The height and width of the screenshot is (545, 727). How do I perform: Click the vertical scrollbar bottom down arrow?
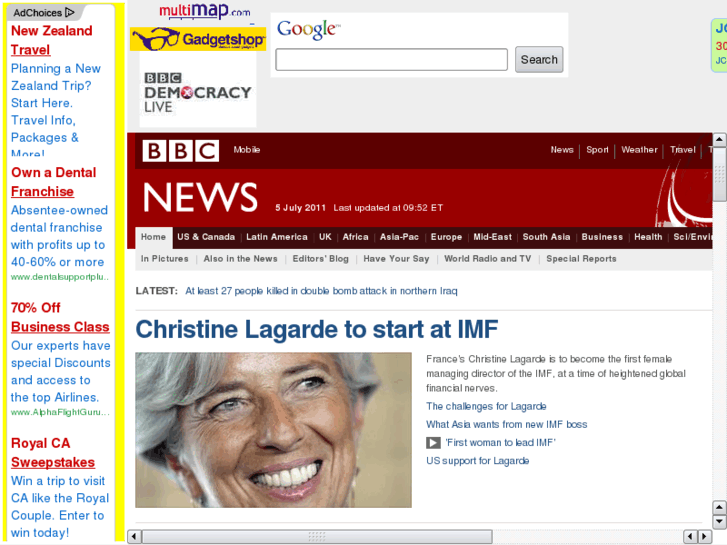[x=719, y=521]
